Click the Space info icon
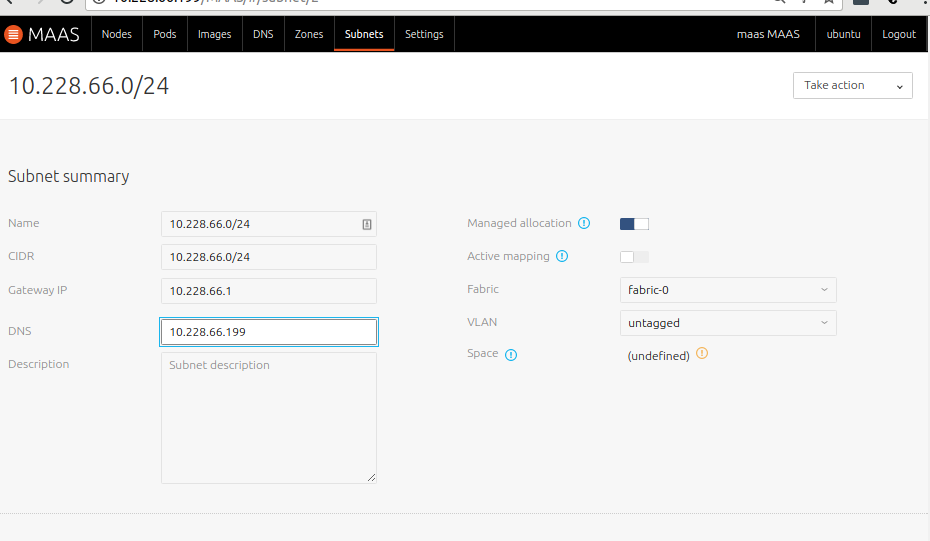Screen dimensions: 930x541 (x=511, y=355)
